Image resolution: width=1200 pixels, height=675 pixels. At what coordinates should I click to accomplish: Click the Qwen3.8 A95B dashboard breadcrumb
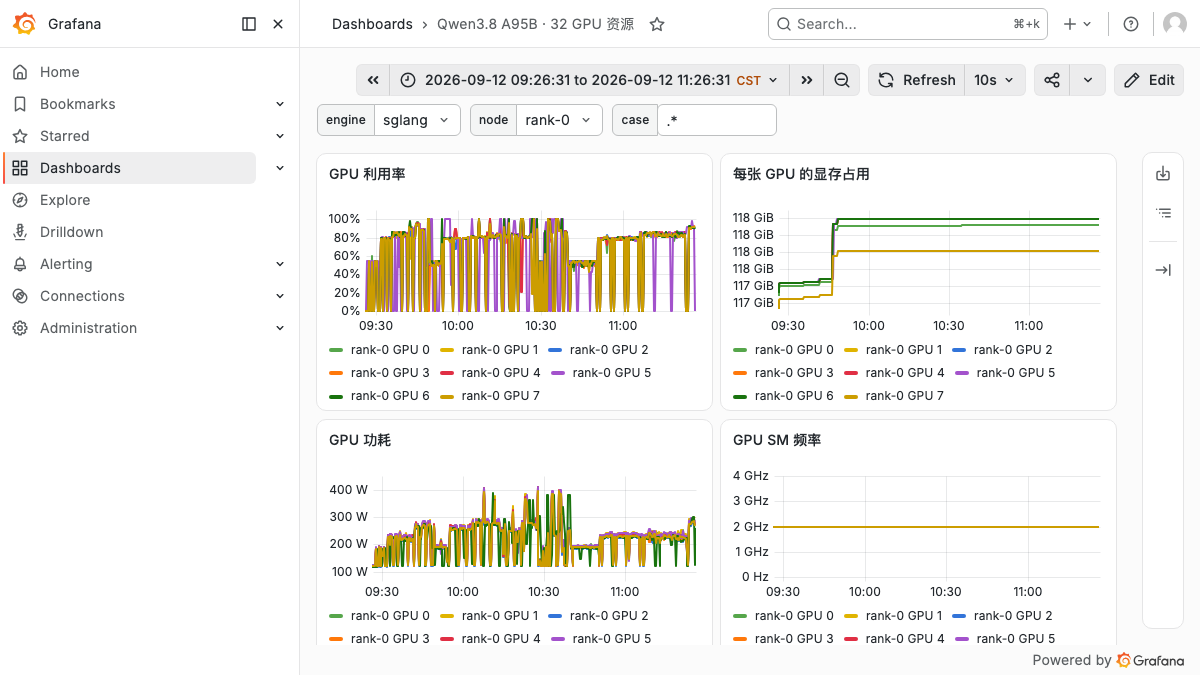[x=535, y=24]
